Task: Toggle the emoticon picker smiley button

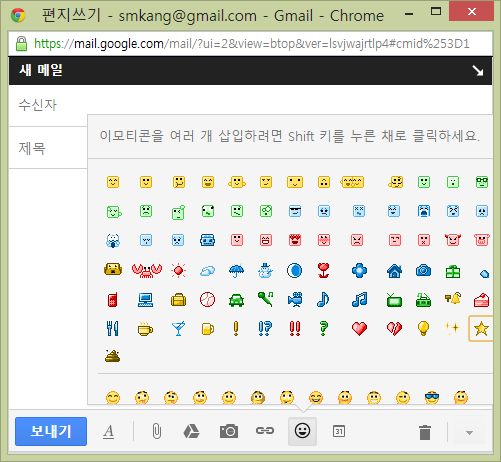Action: pyautogui.click(x=302, y=431)
